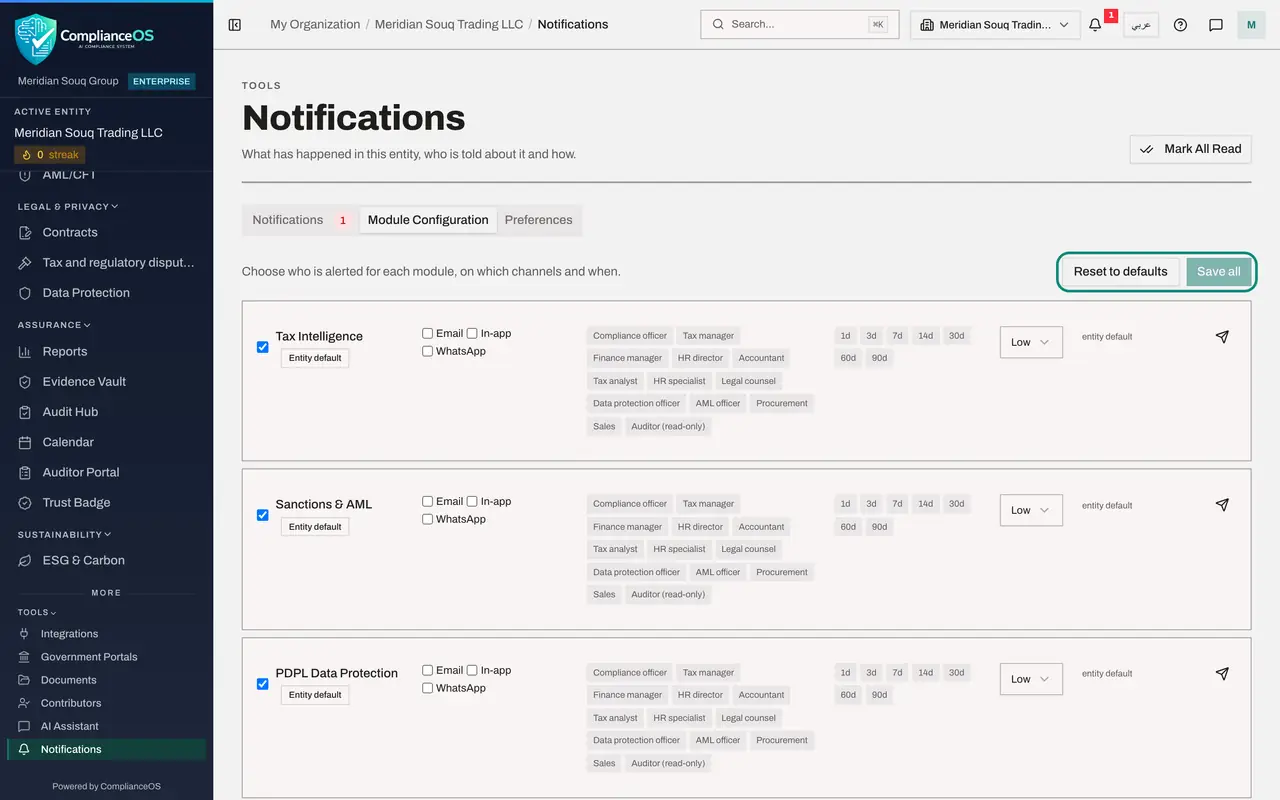Open the Low priority dropdown for Sanctions & AML
Screen dimensions: 1280x800
[1031, 510]
